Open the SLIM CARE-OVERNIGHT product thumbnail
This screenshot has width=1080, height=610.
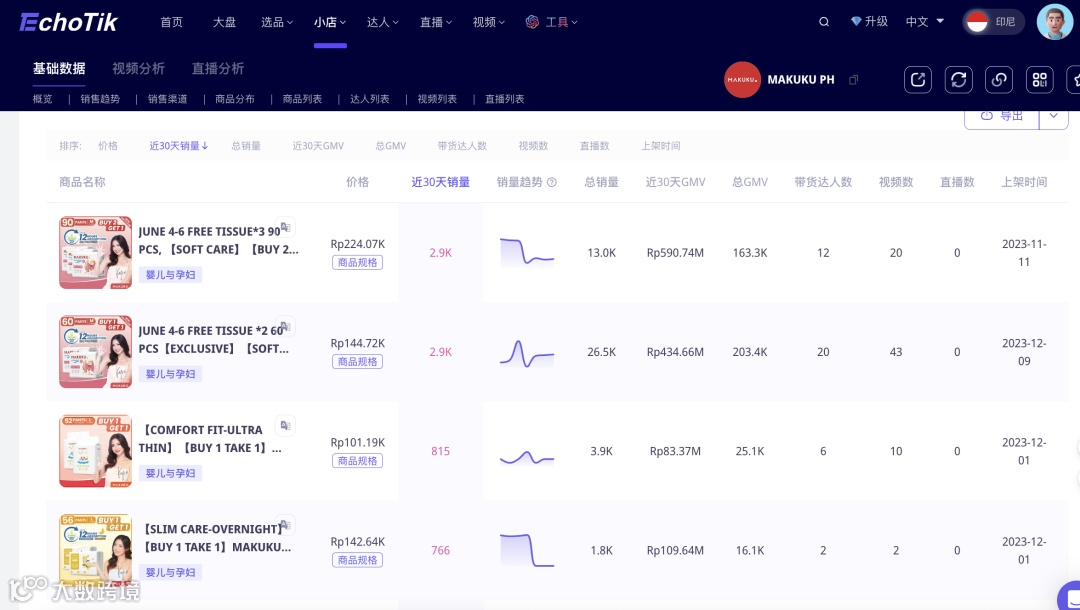(x=96, y=550)
